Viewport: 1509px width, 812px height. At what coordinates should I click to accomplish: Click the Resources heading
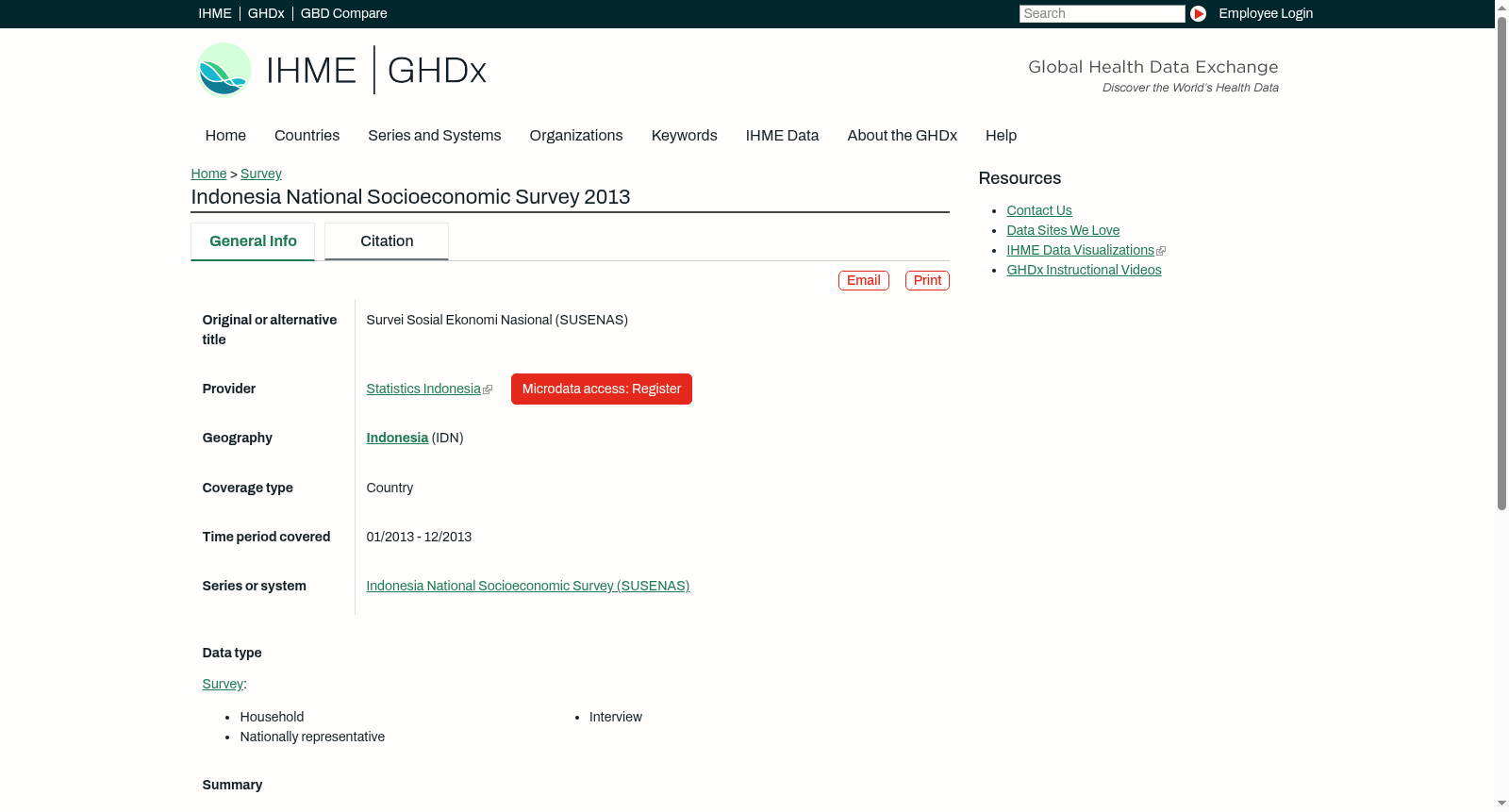[x=1020, y=178]
